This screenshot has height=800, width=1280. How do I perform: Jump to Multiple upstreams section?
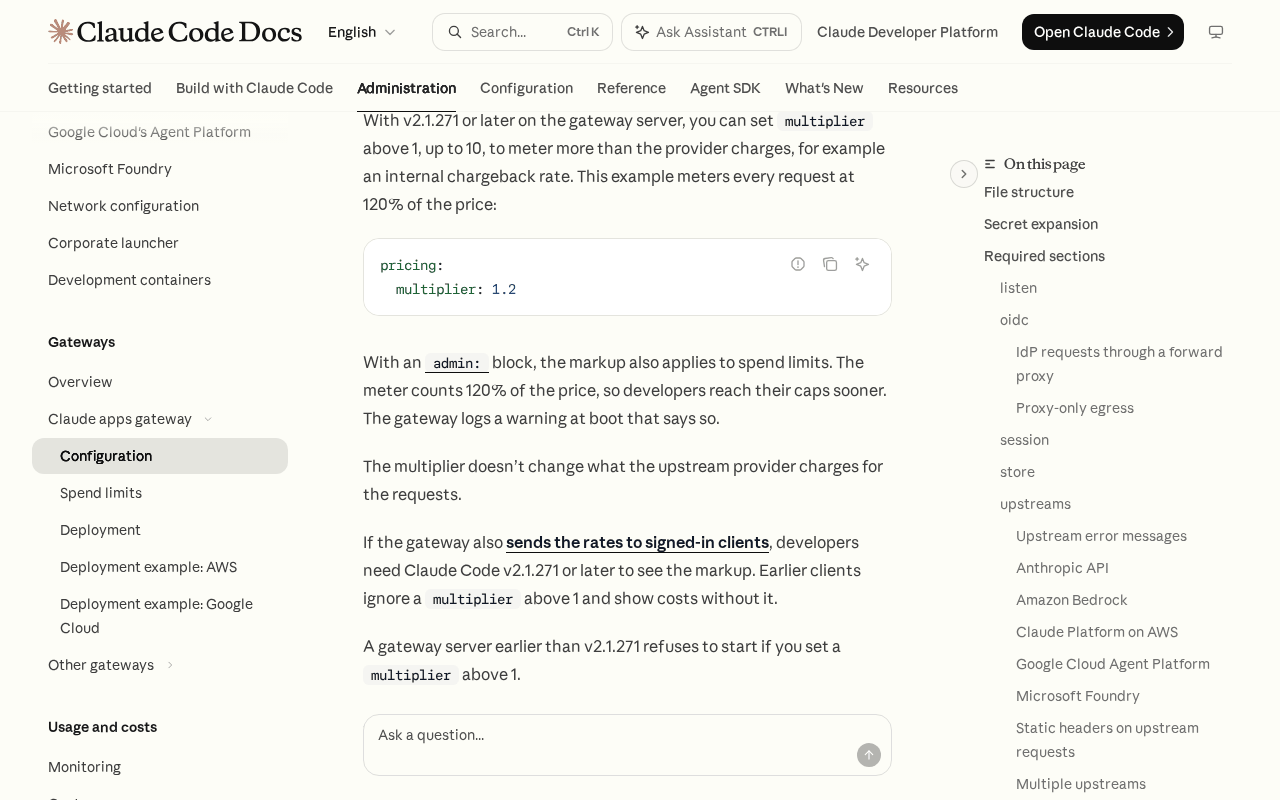1081,784
